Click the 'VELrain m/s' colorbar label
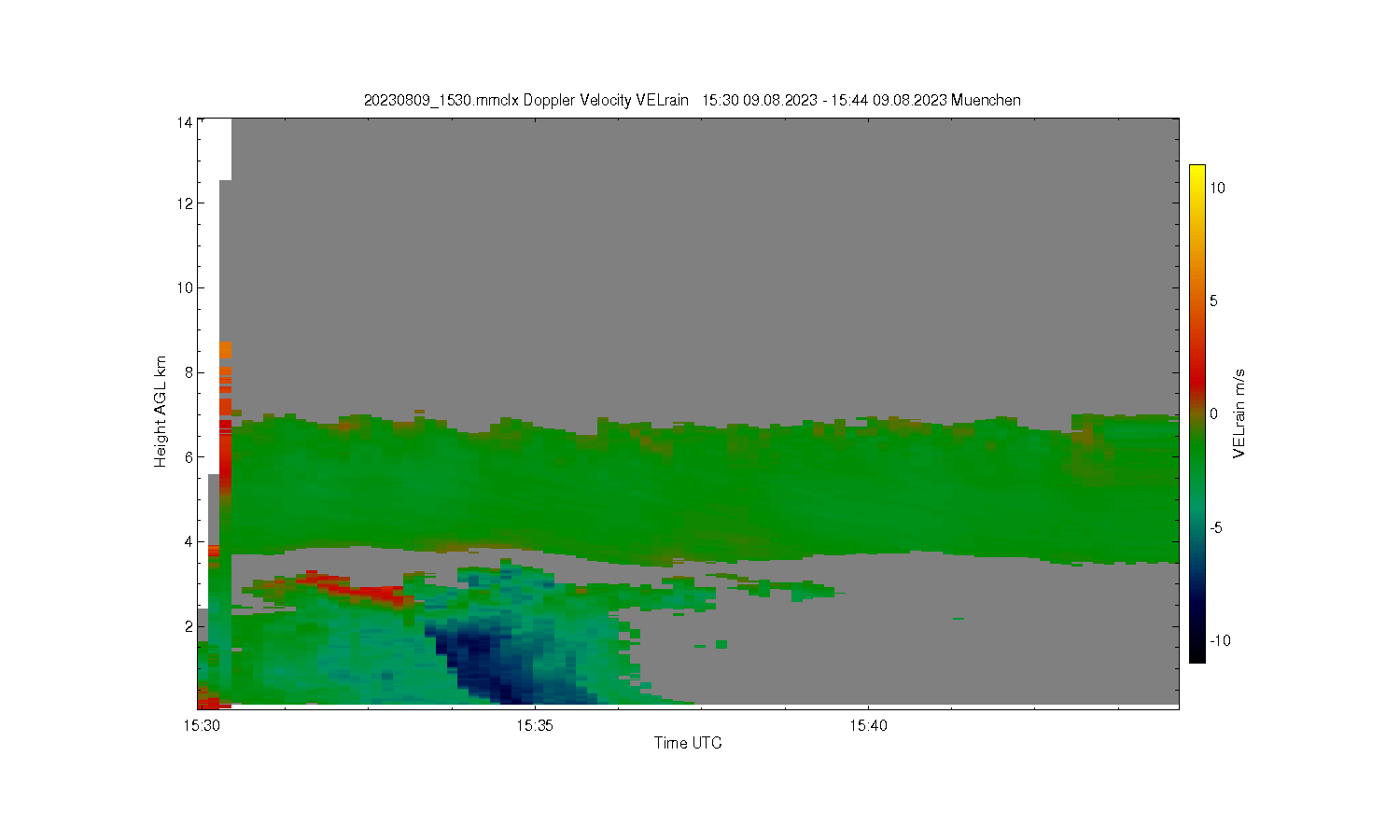Image resolution: width=1400 pixels, height=840 pixels. pyautogui.click(x=1239, y=413)
